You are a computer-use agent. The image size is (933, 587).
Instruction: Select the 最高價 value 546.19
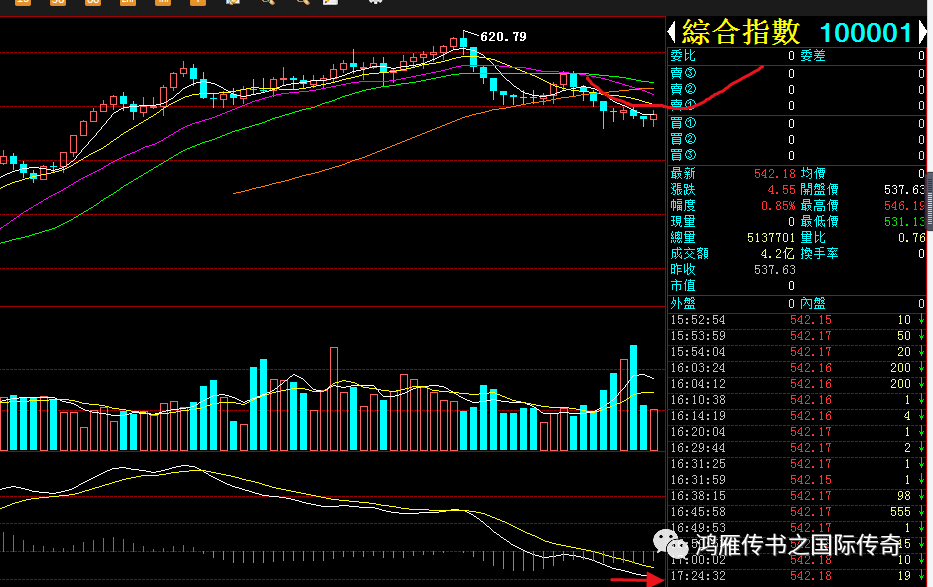tap(904, 206)
